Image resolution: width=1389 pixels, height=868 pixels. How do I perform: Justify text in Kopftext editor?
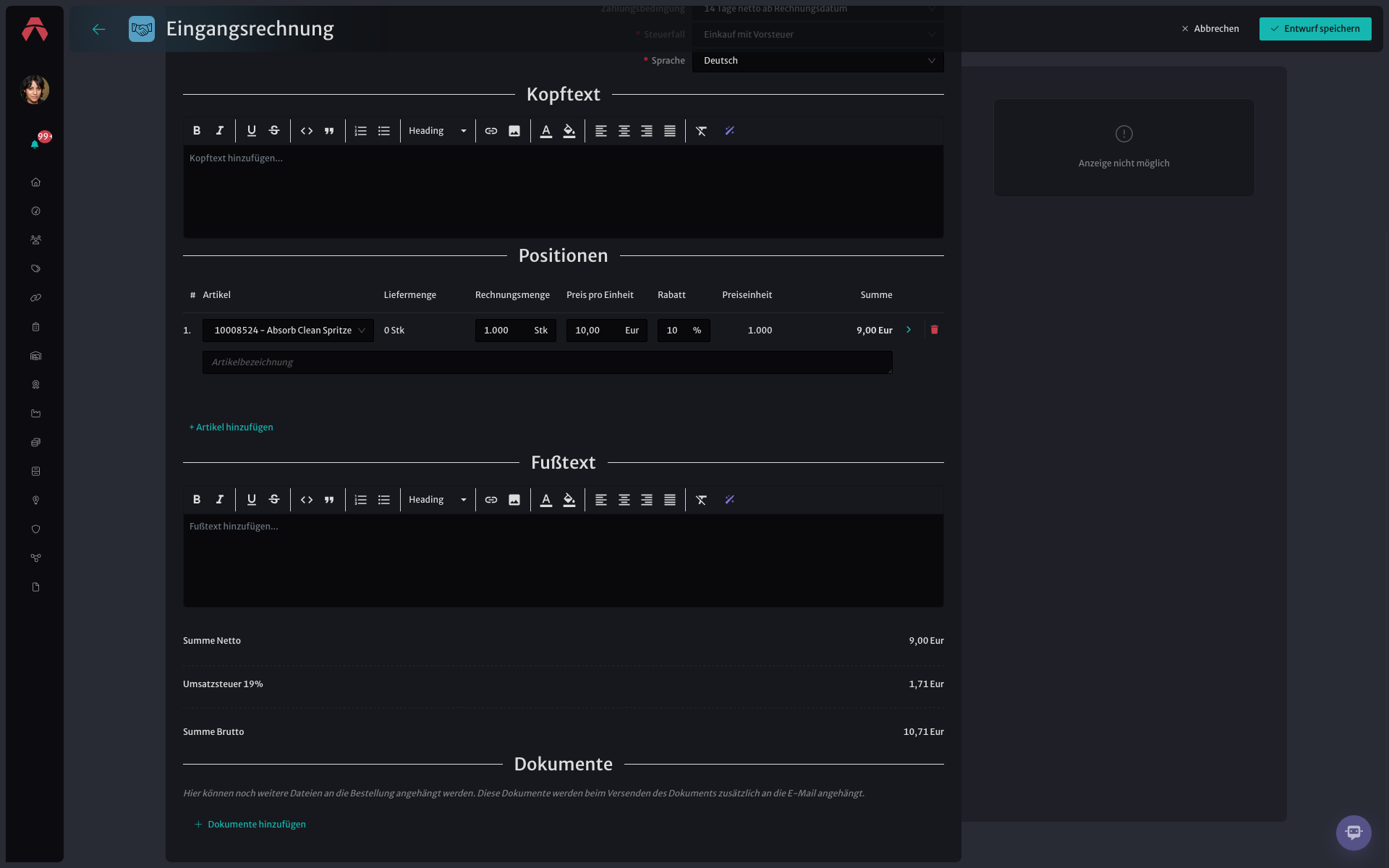(670, 131)
